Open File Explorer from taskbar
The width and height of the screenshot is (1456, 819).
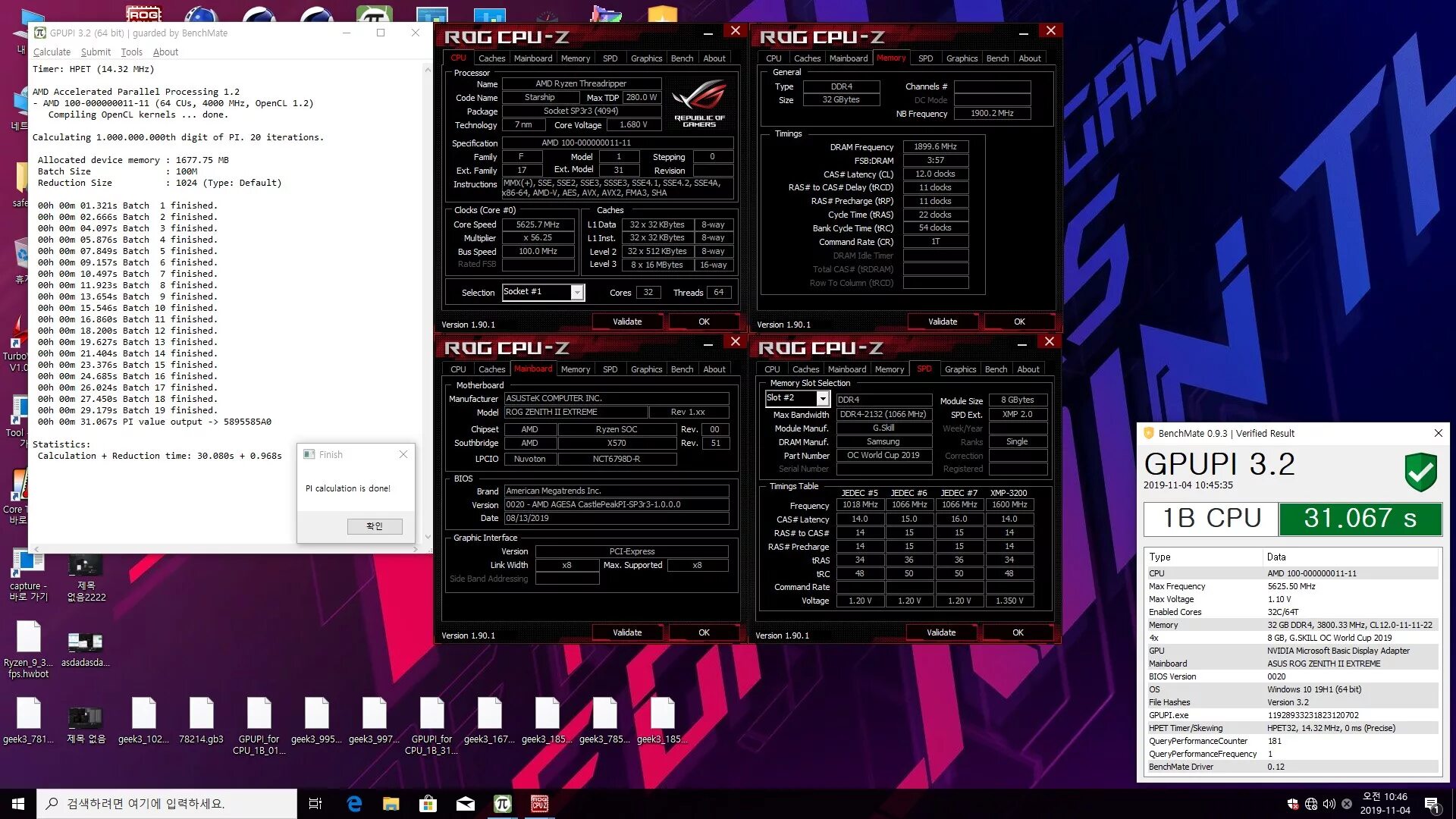pyautogui.click(x=391, y=803)
